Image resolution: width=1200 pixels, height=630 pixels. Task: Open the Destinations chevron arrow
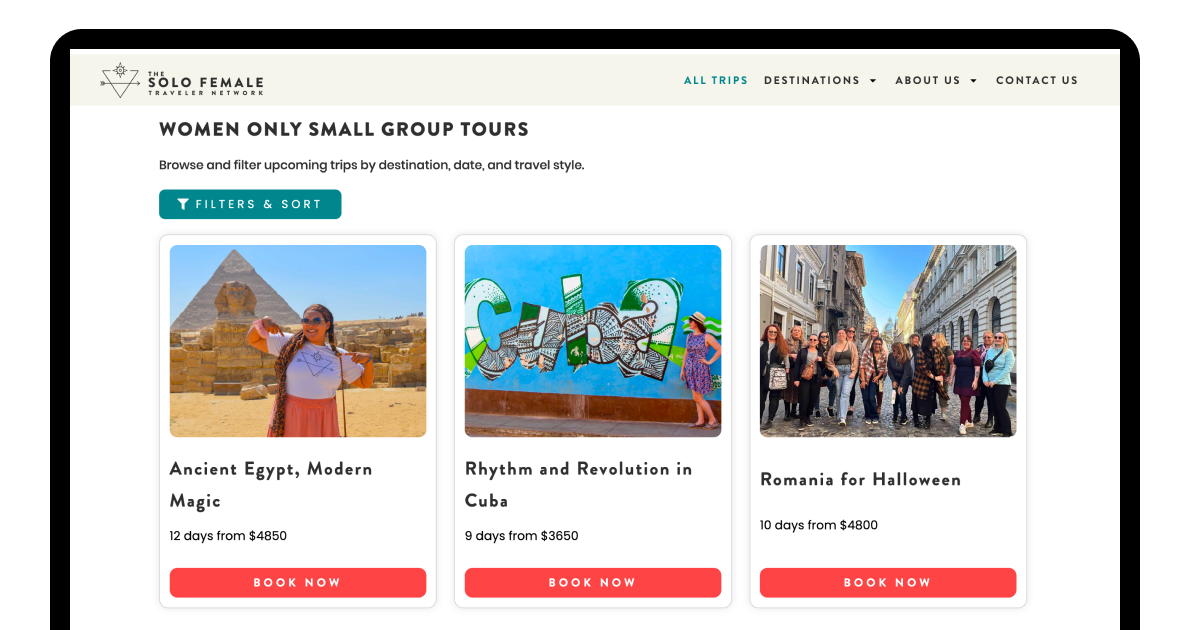pos(875,81)
